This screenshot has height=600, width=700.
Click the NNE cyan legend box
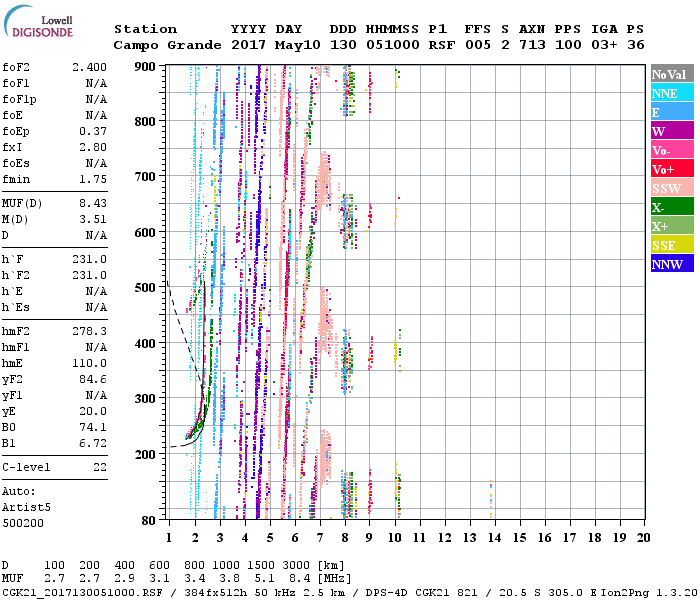coord(671,93)
